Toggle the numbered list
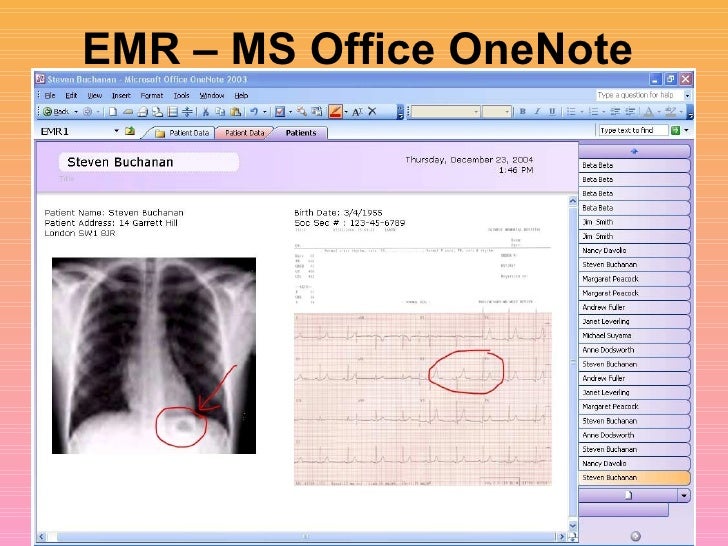 593,111
